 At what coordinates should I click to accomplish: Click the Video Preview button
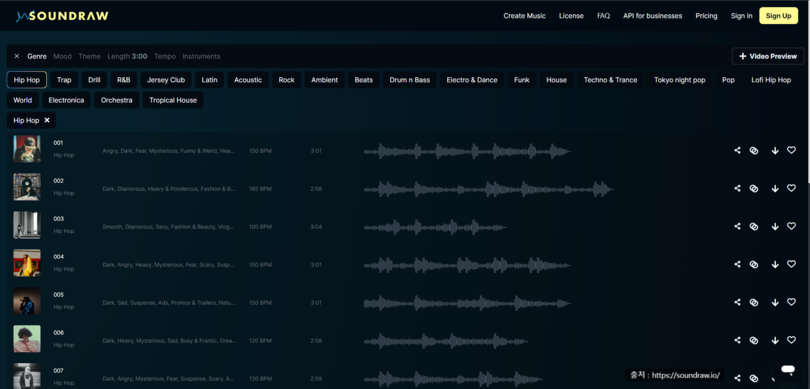coord(768,56)
